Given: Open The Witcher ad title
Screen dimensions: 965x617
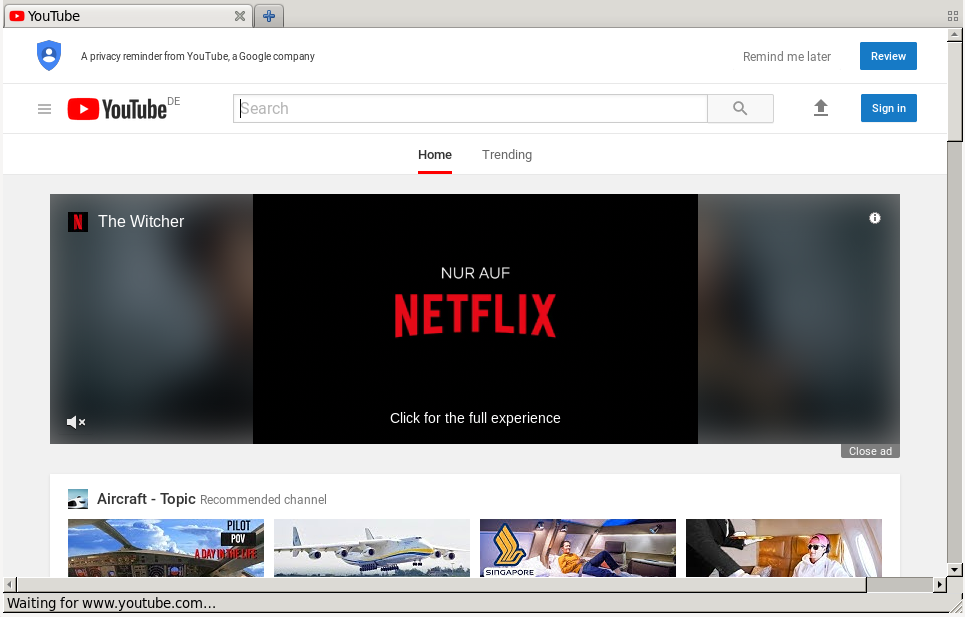Looking at the screenshot, I should 141,221.
